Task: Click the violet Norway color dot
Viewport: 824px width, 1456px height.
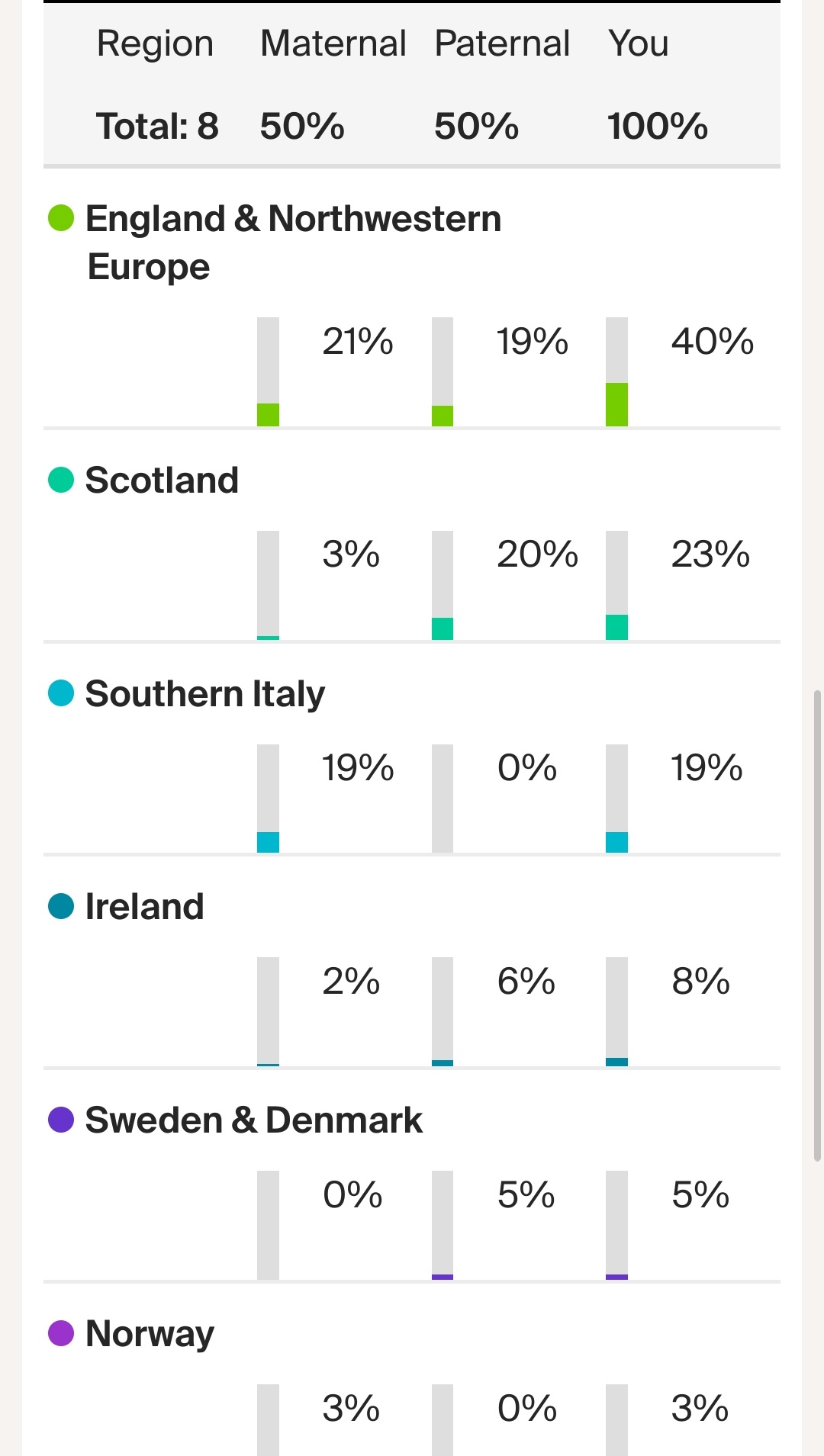Action: 61,1333
